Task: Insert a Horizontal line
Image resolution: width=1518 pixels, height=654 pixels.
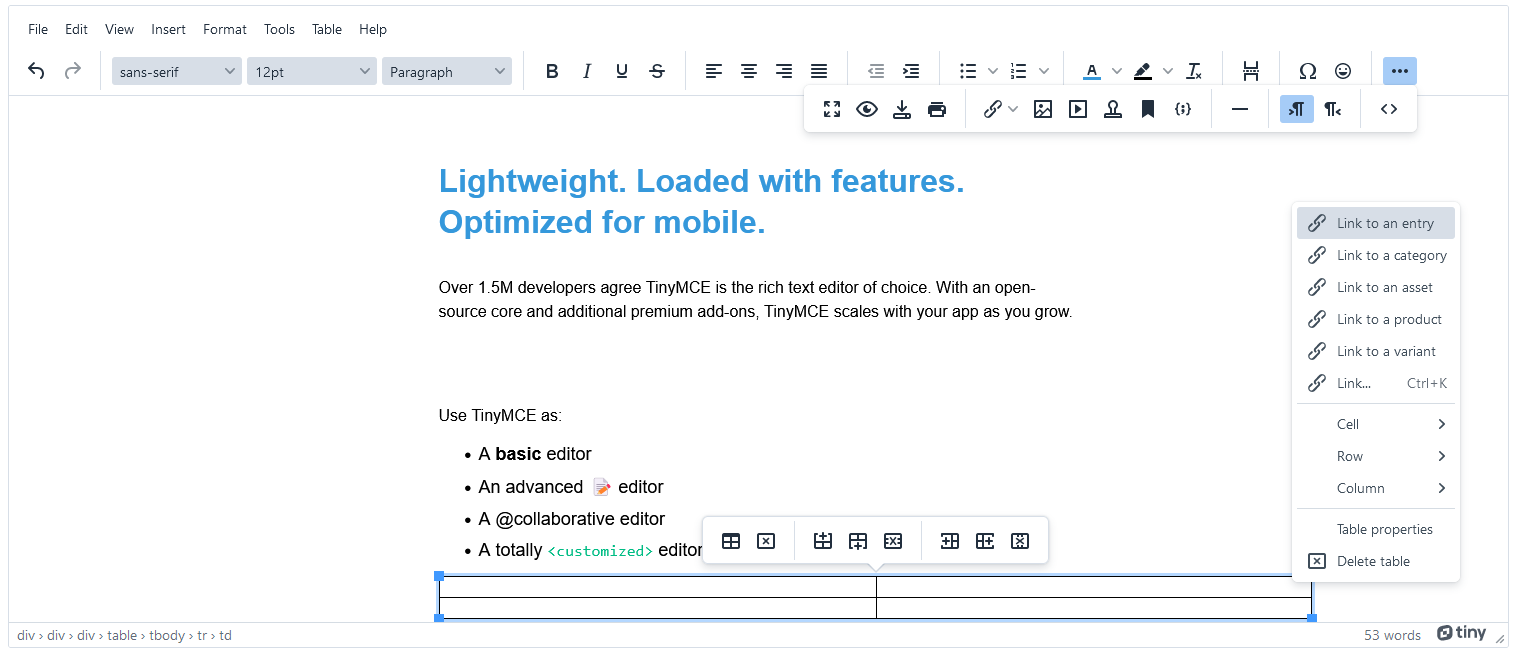Action: point(1239,109)
